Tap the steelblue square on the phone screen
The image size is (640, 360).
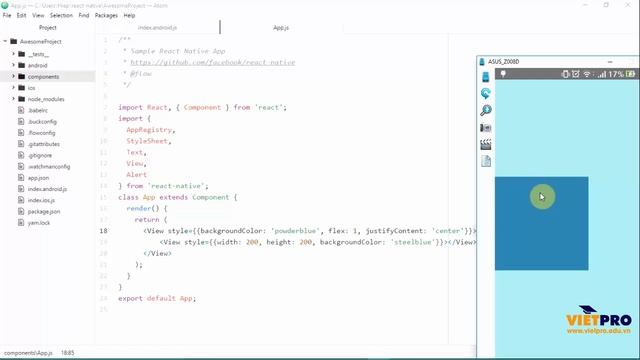coord(542,223)
